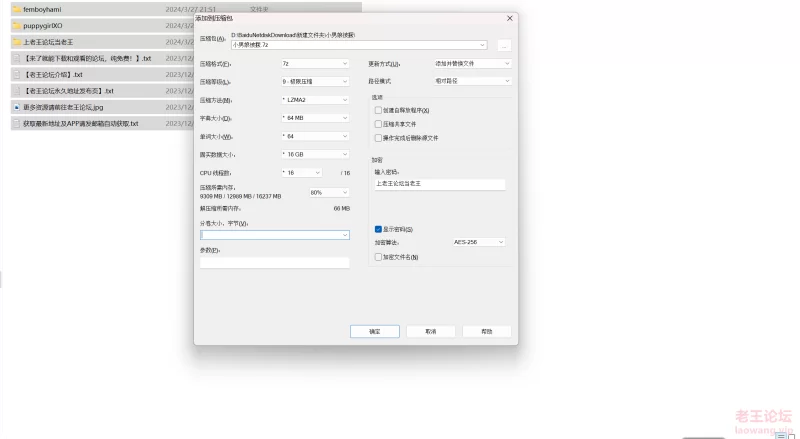
Task: Click the 【老王论坛介绍】.txt file icon
Action: coord(16,75)
